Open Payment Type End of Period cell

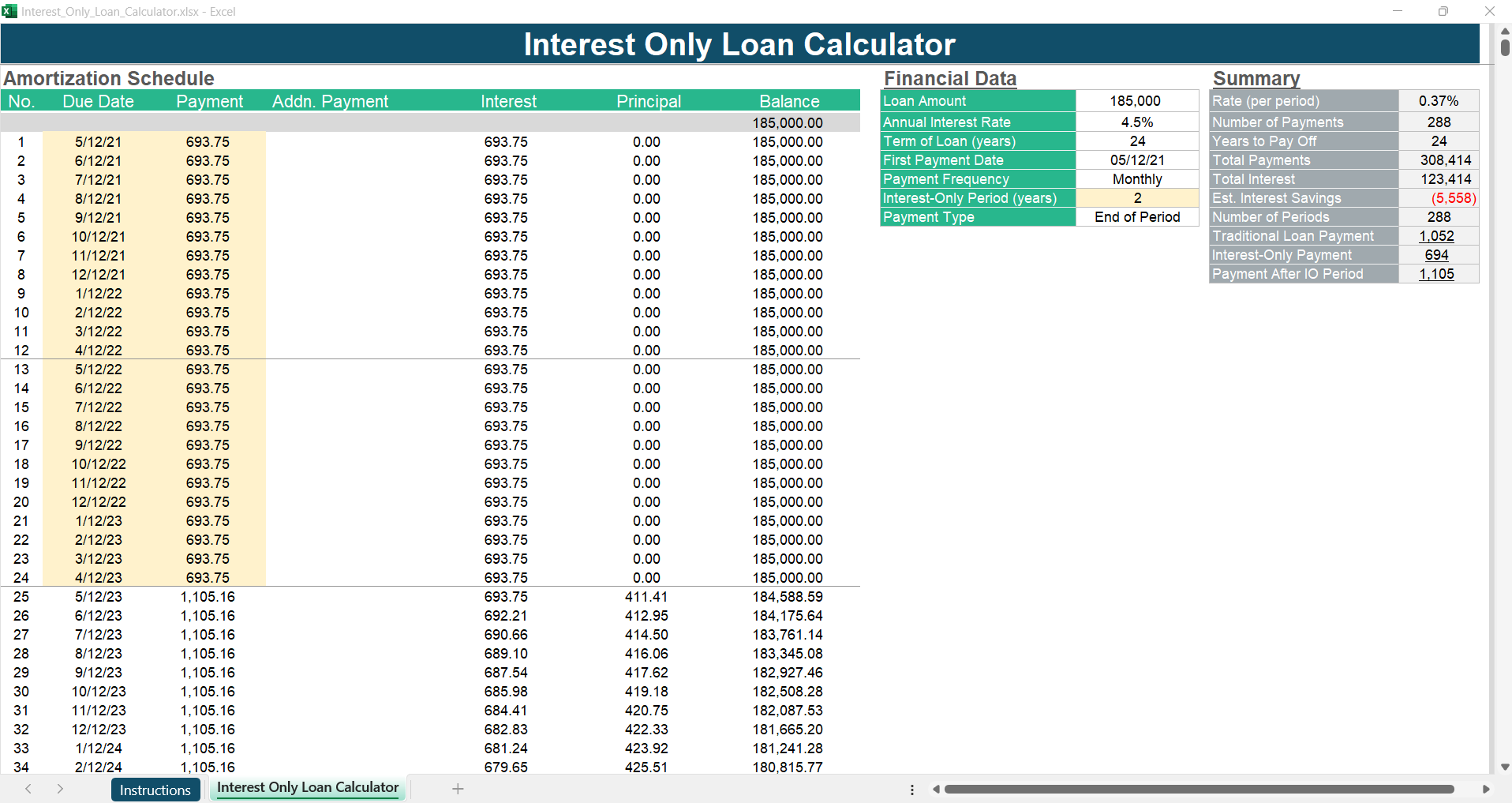click(1136, 217)
